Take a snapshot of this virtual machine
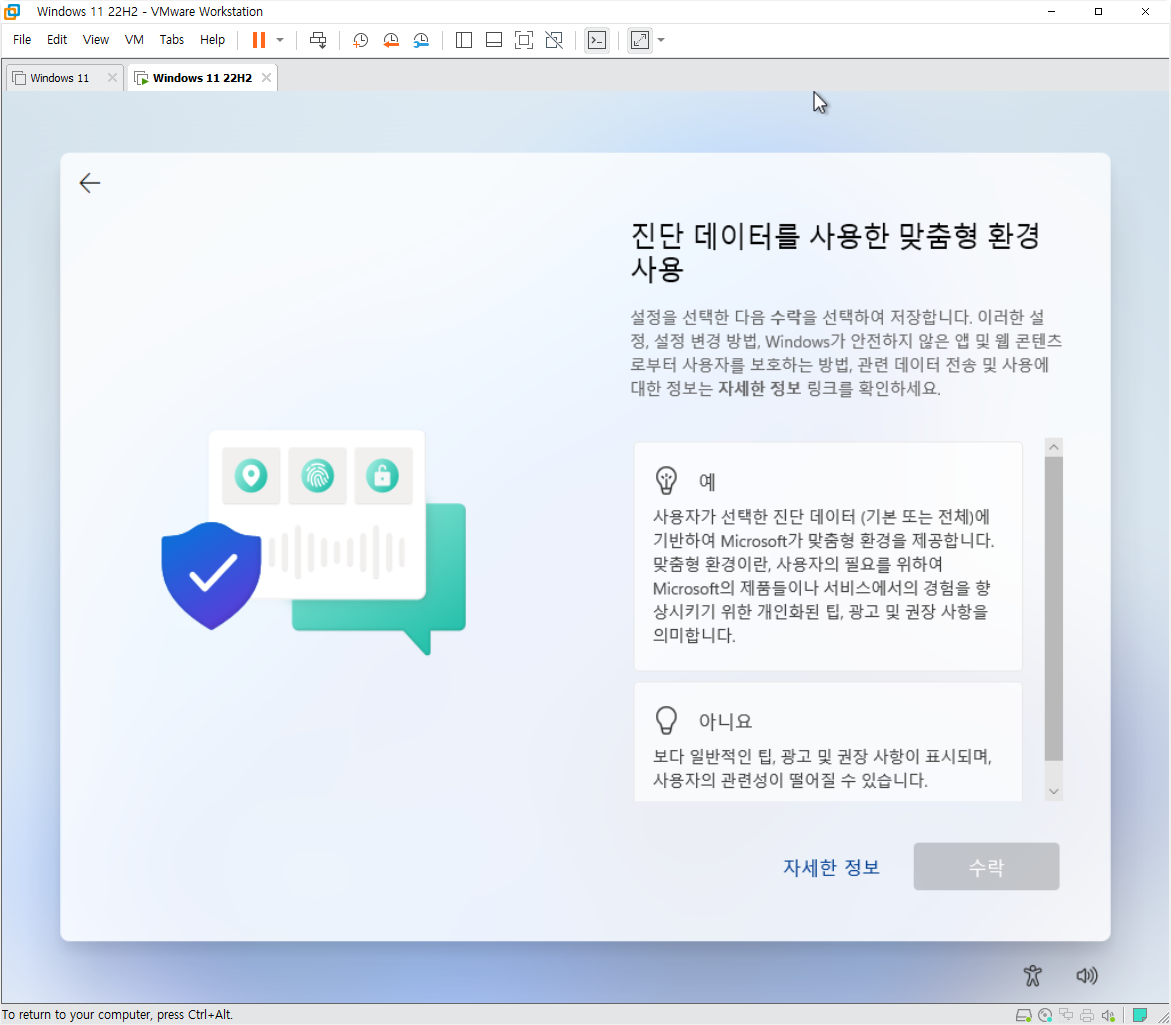Screen dimensions: 1171x1025 pyautogui.click(x=360, y=40)
